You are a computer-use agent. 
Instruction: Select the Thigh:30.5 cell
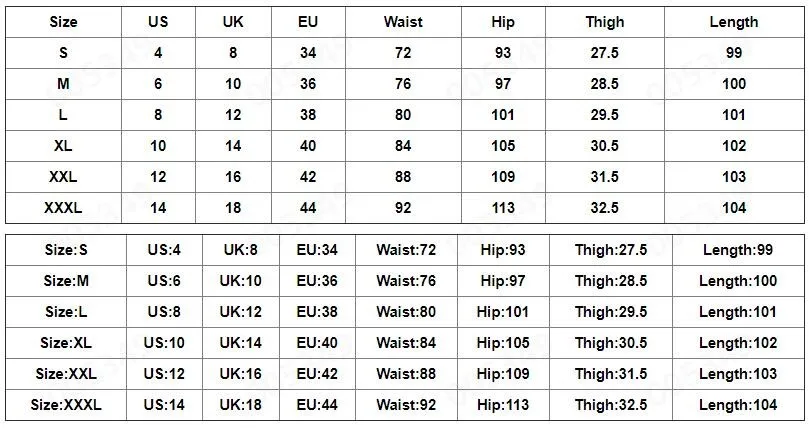tap(611, 343)
